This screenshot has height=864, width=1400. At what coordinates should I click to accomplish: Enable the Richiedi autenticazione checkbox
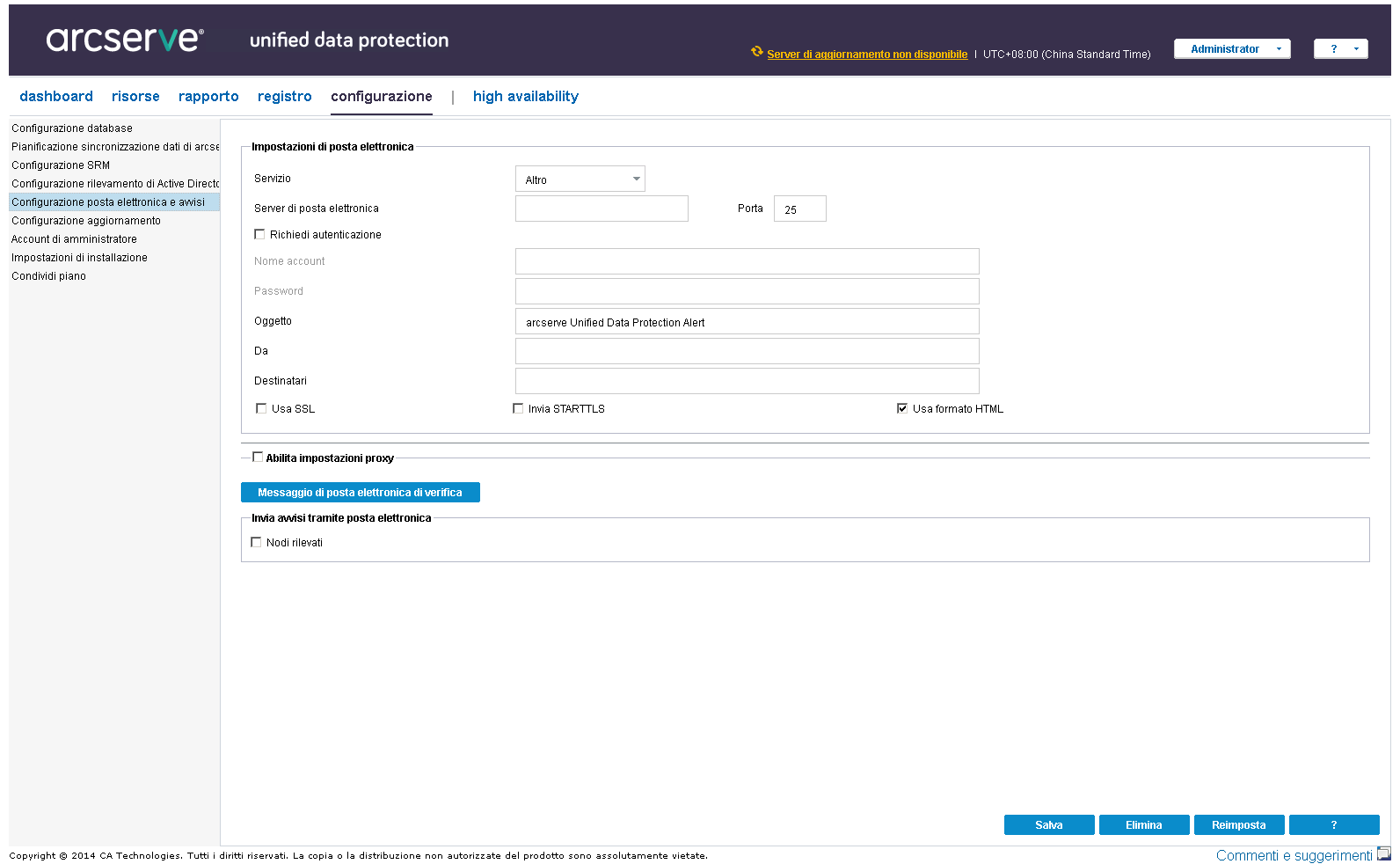(x=259, y=234)
